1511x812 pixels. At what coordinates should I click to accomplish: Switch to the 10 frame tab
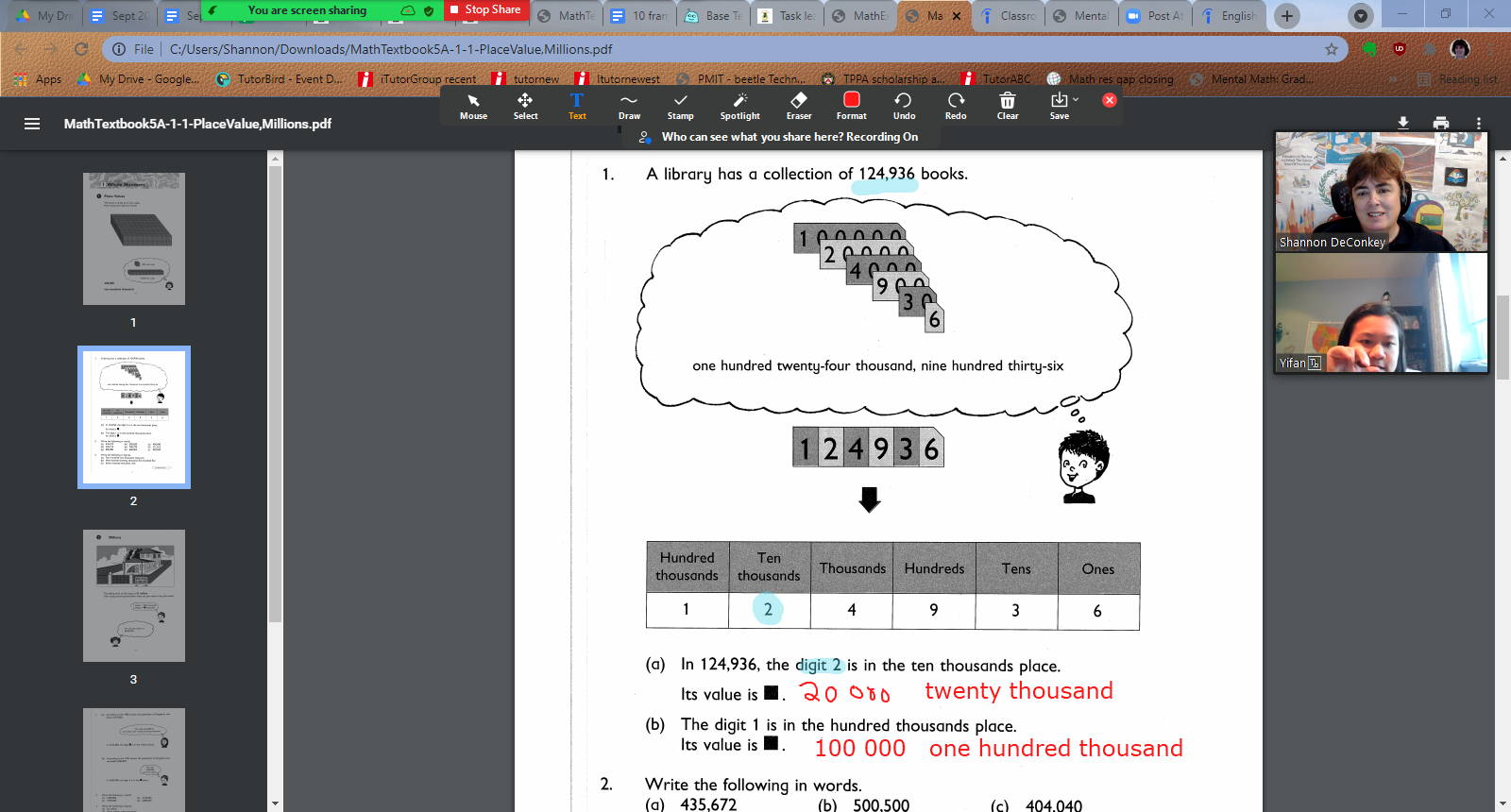pyautogui.click(x=640, y=16)
